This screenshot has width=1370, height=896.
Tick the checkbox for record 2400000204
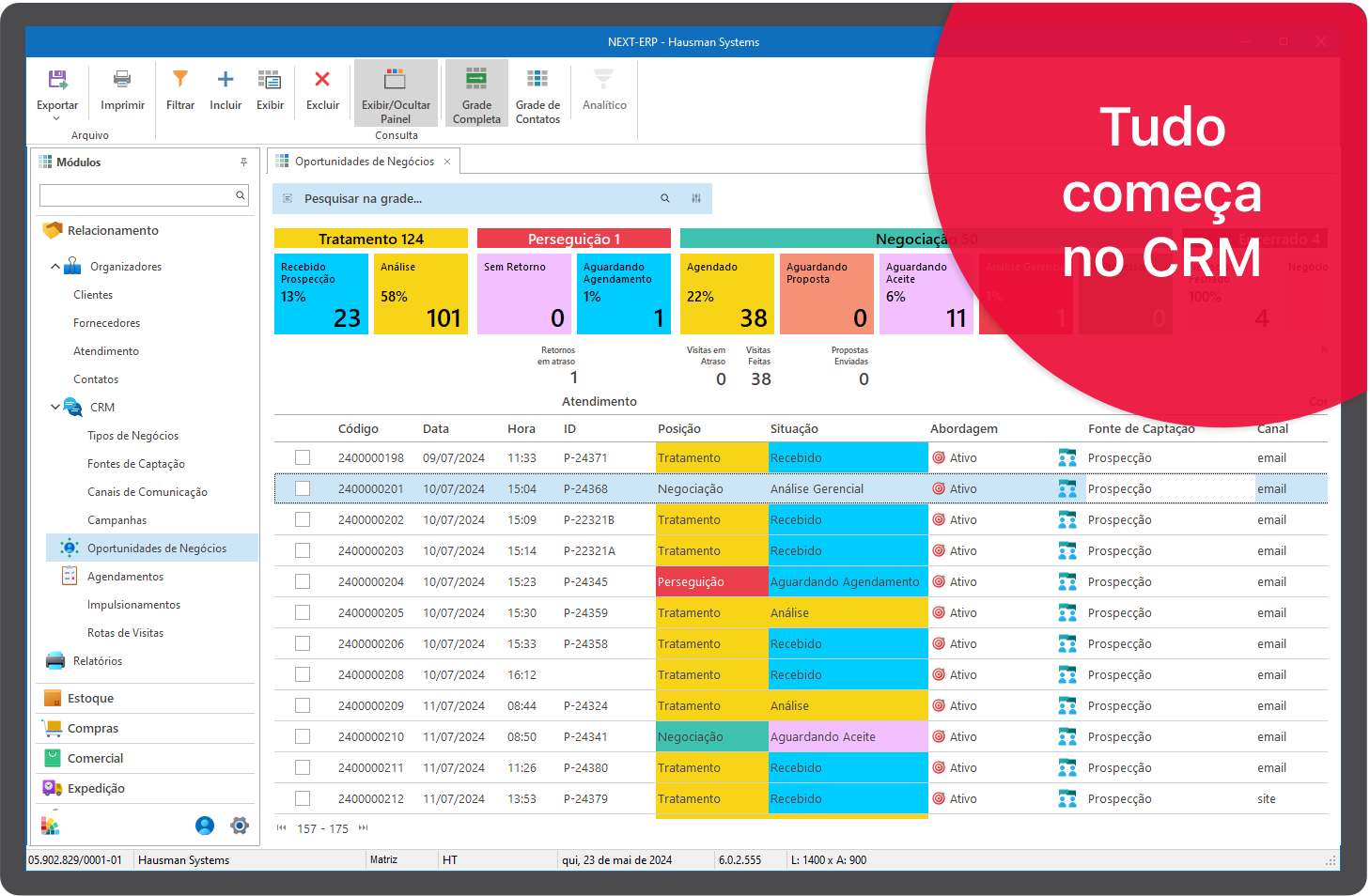[303, 581]
